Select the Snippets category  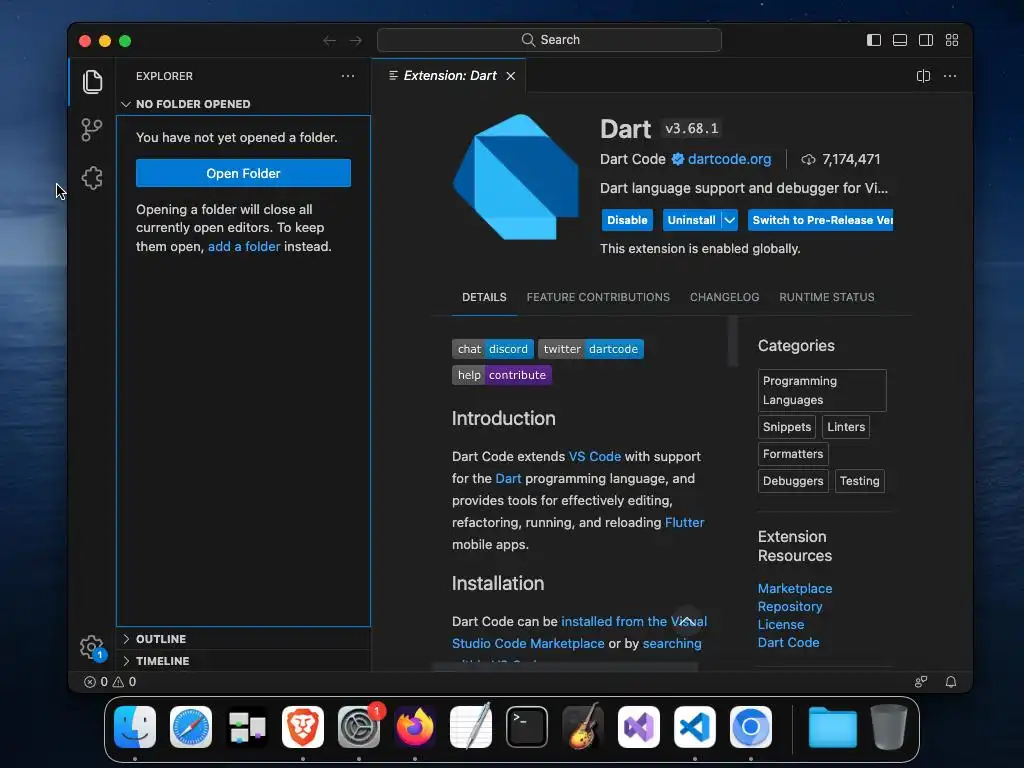click(x=787, y=427)
